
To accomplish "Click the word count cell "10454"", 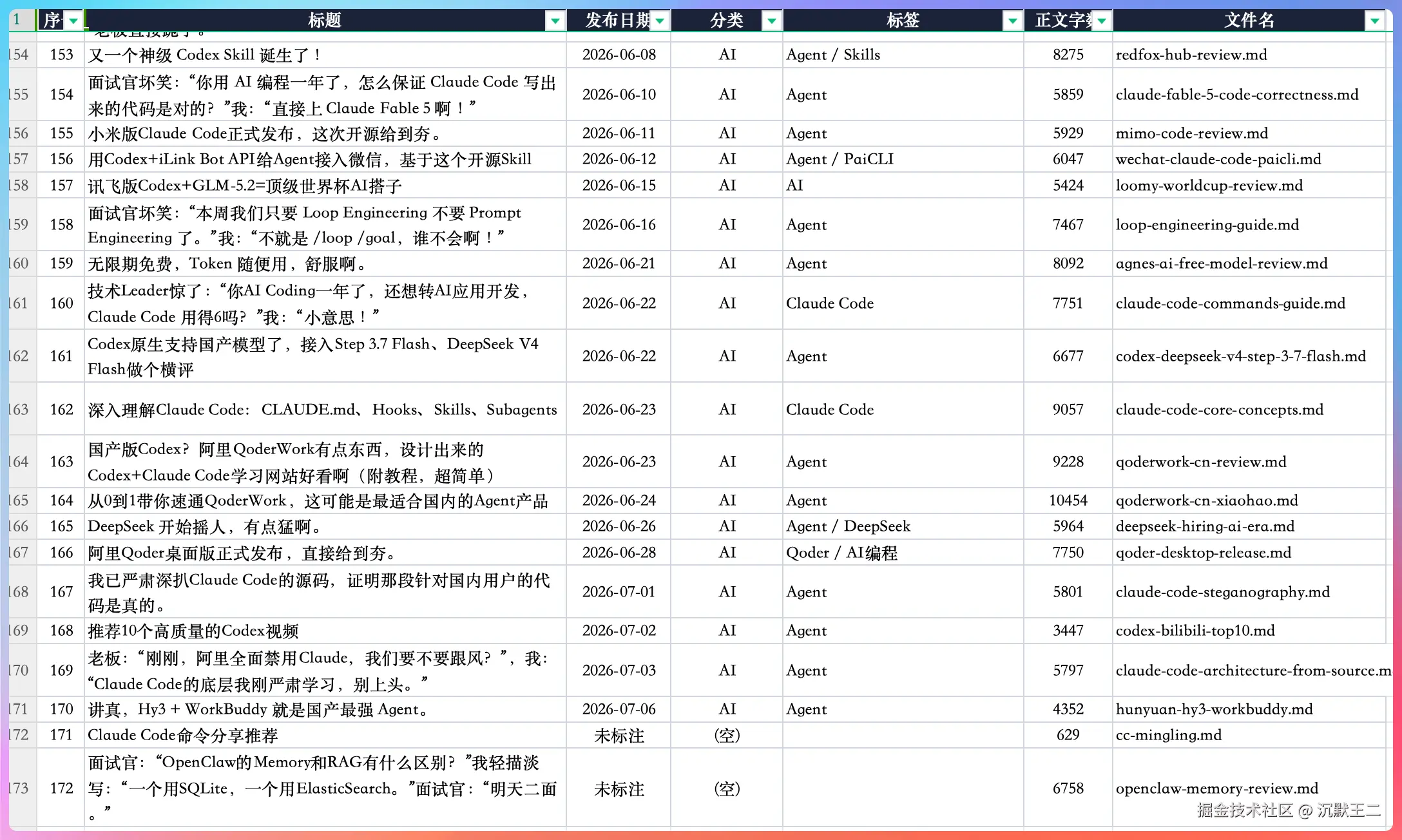I will (1068, 501).
